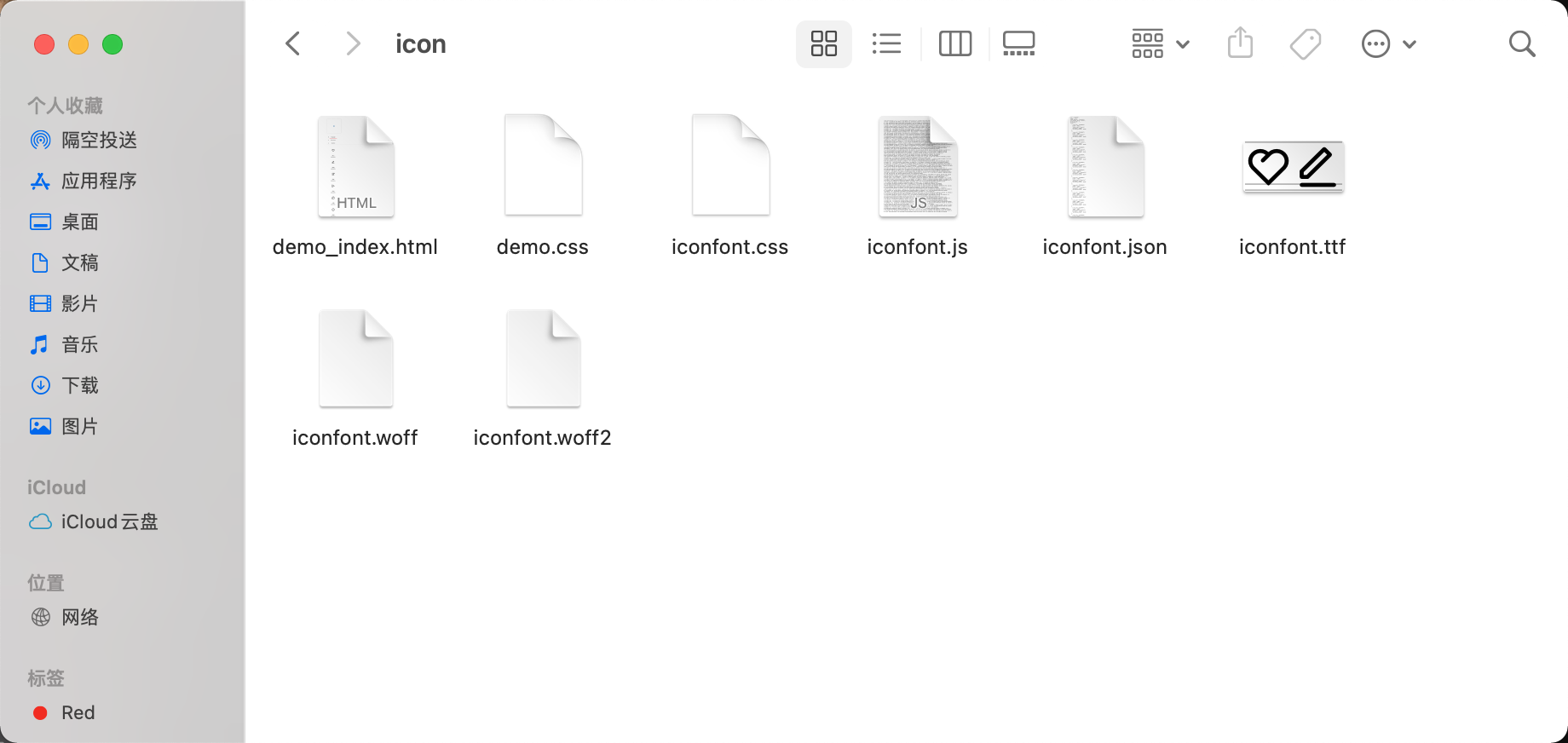Click the iconfont.css file name label
The width and height of the screenshot is (1568, 743).
pos(730,247)
